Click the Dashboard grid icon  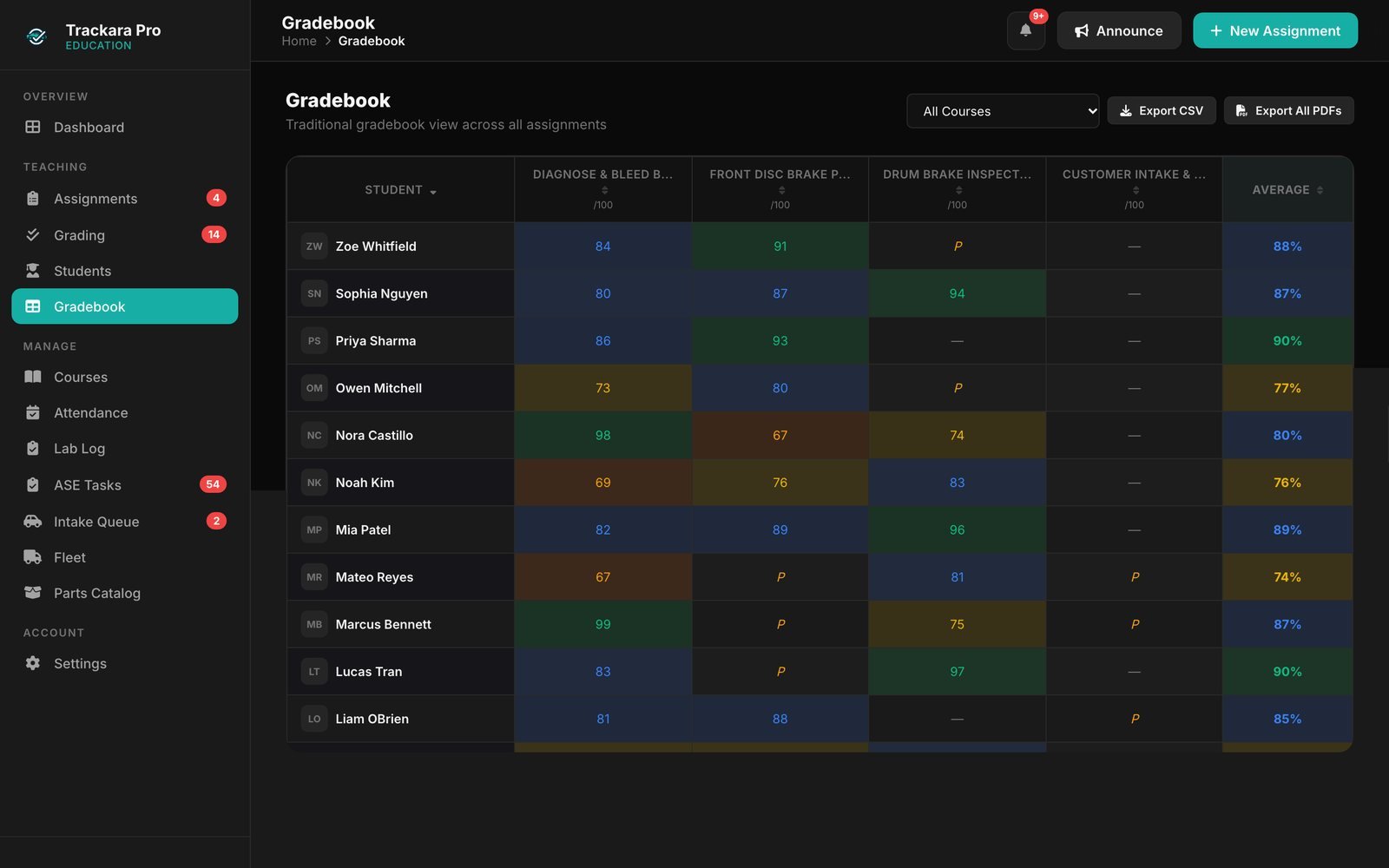coord(33,127)
